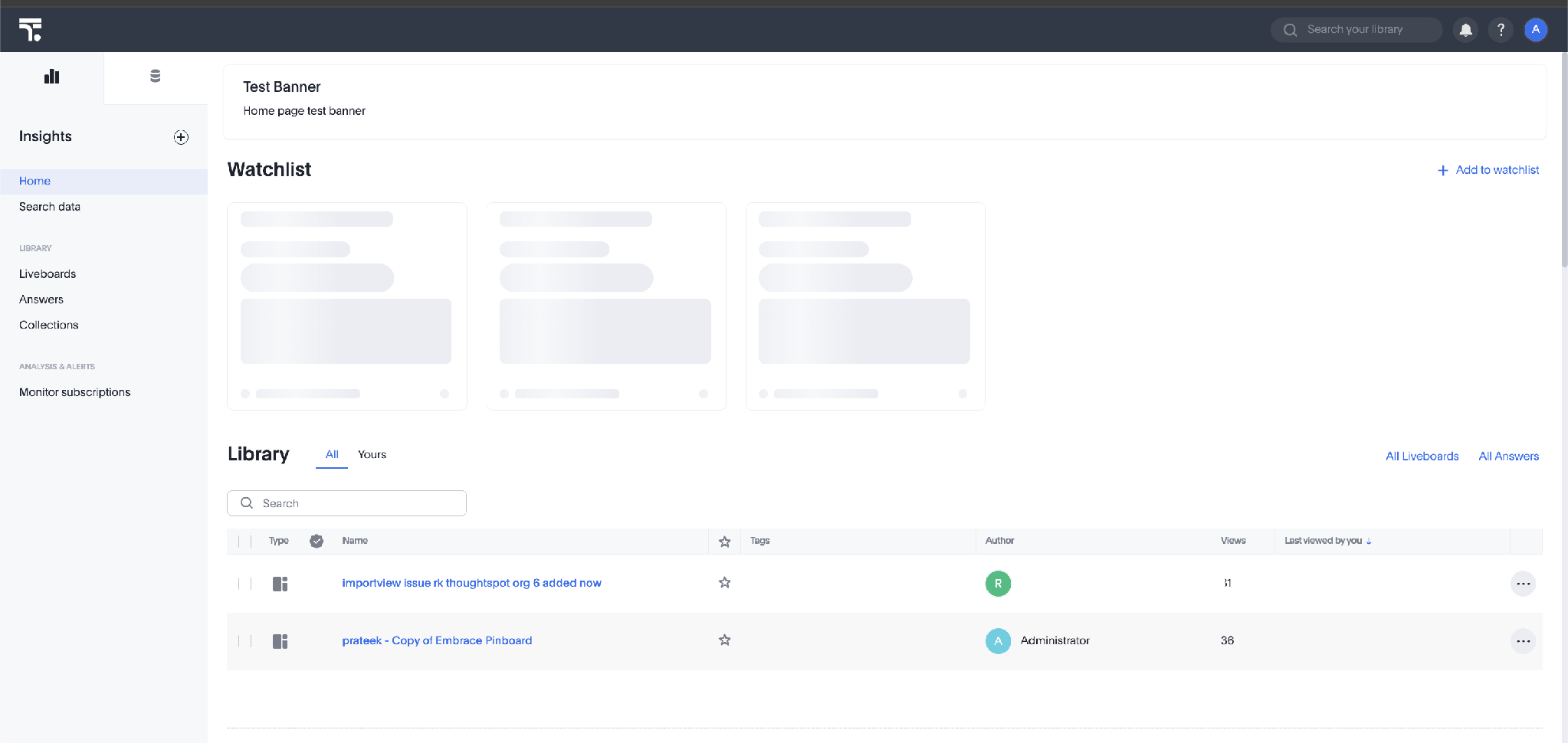1568x743 pixels.
Task: Switch to the All library tab
Action: 332,454
